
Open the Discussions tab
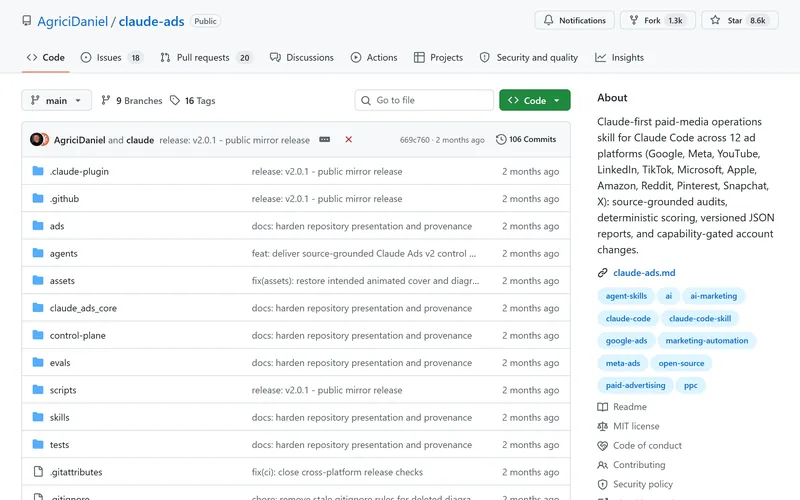click(302, 57)
